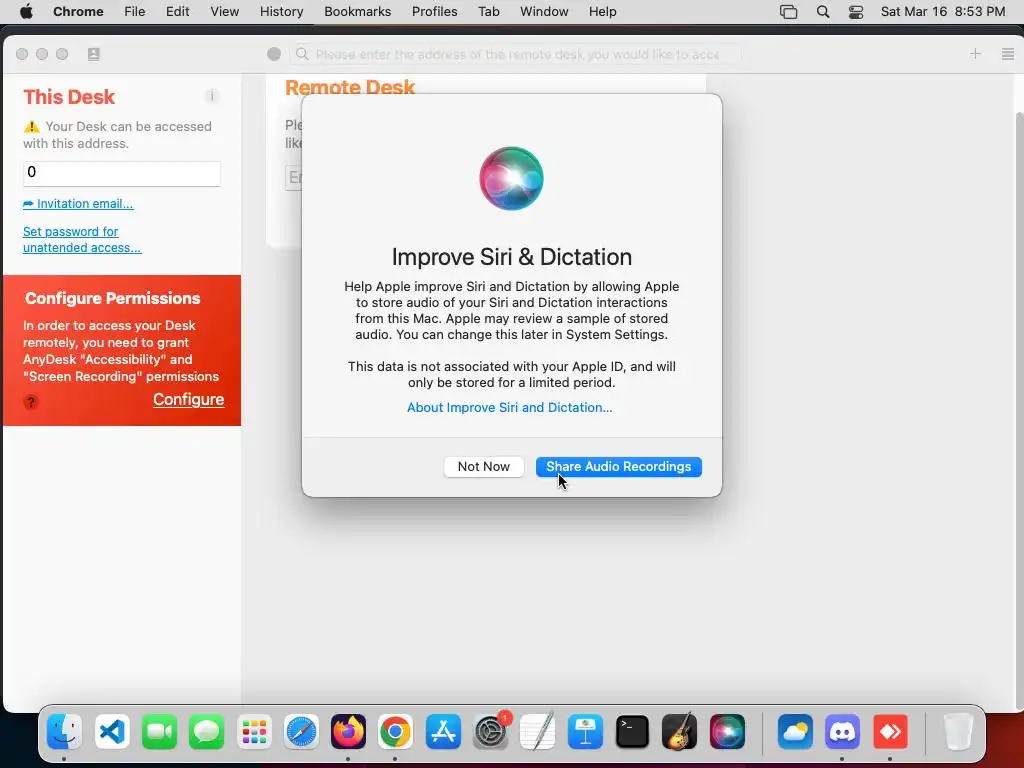Open Firefox from the dock
1024x768 pixels.
tap(348, 731)
